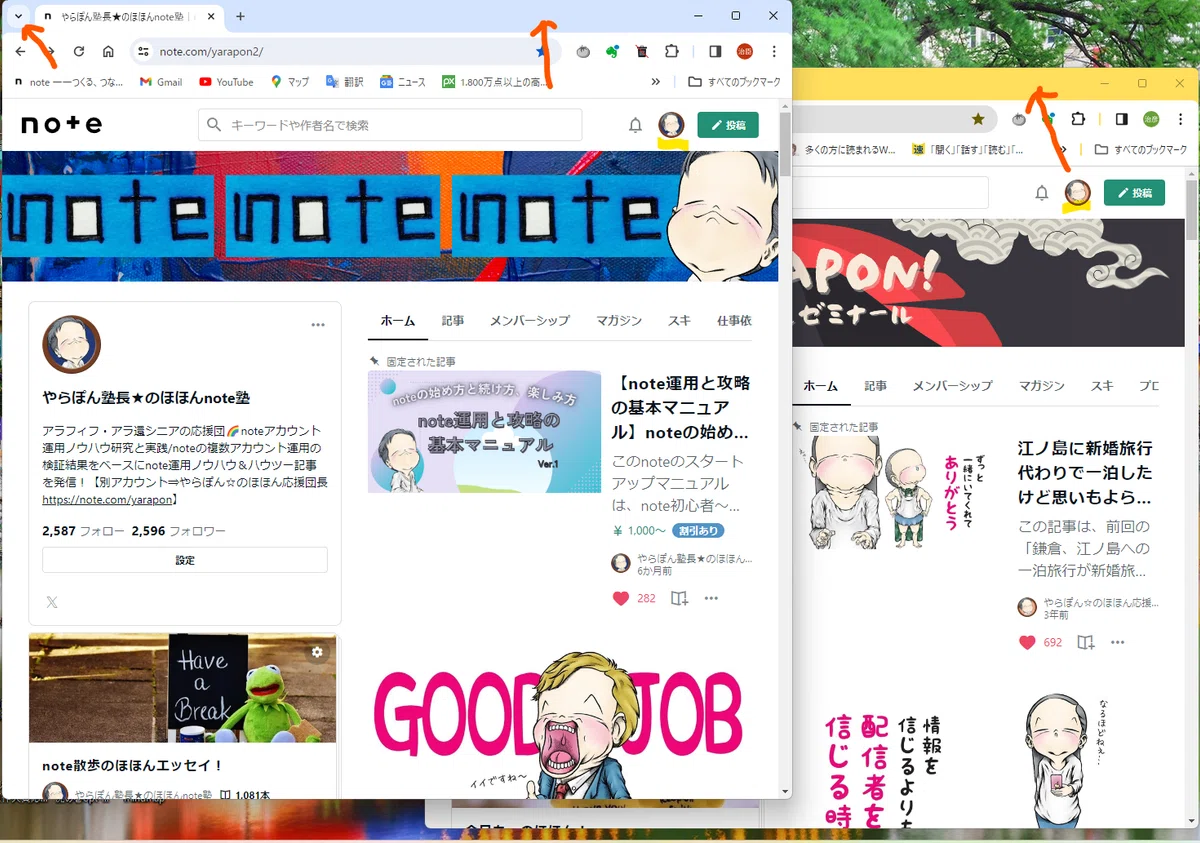Open the notifications bell in the yellow window
Viewport: 1200px width, 843px height.
[1042, 193]
